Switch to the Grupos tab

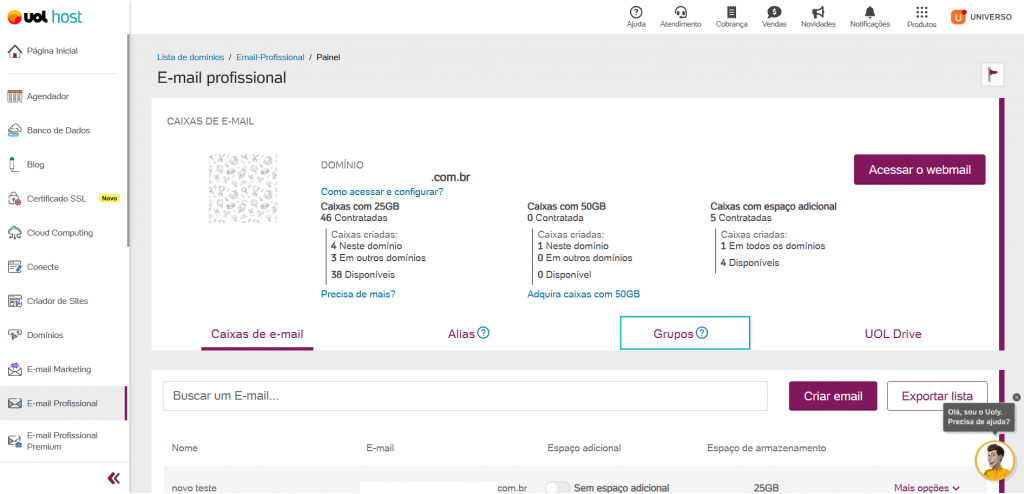[x=684, y=333]
